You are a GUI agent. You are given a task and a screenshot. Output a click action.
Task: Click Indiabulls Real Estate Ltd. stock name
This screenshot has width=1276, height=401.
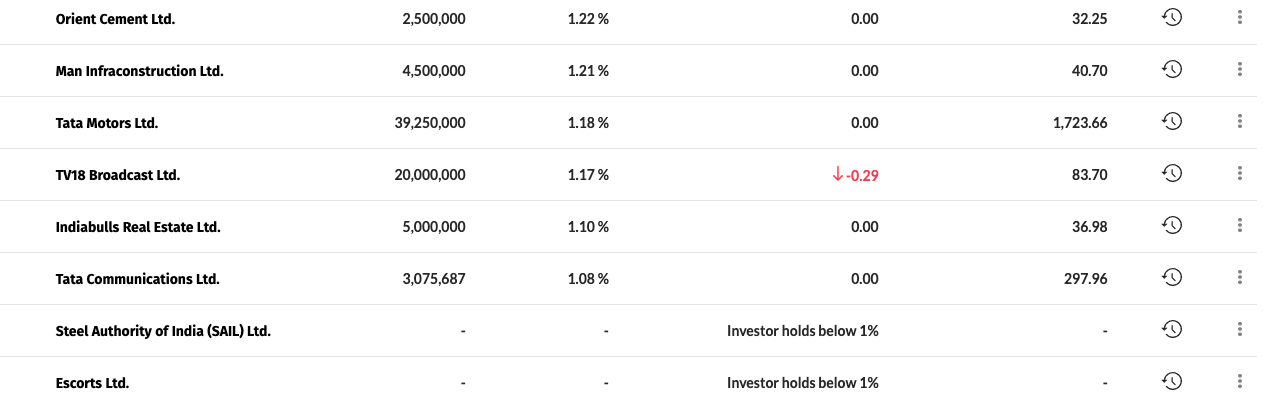138,227
